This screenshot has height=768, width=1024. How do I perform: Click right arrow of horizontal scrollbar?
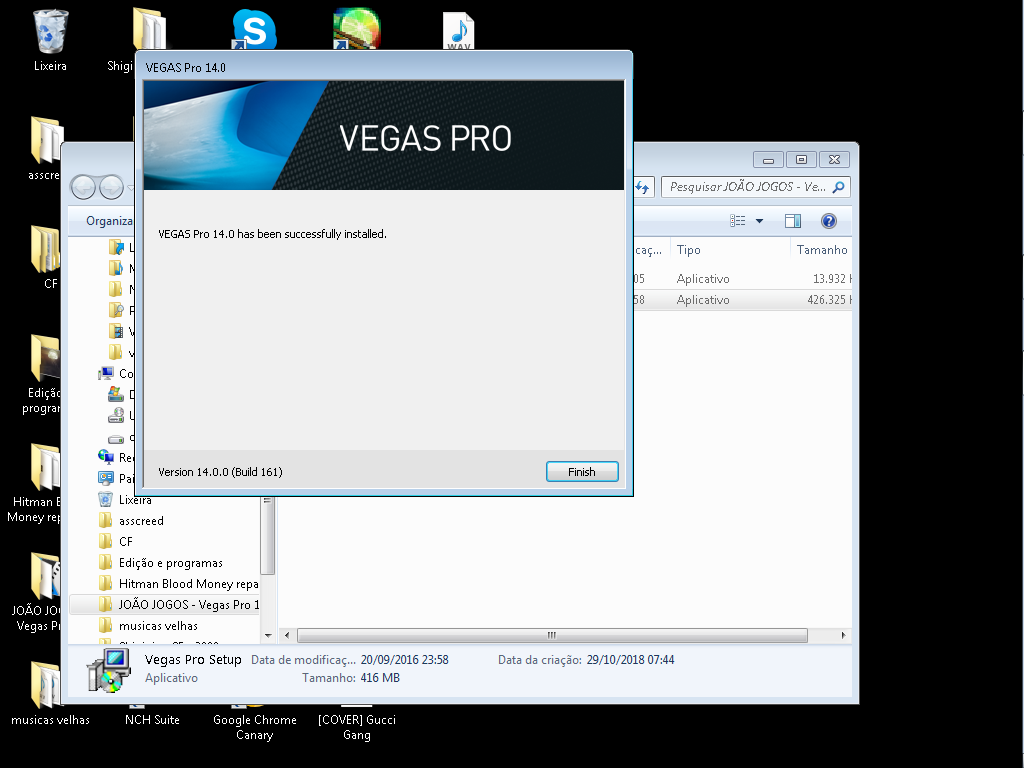pos(843,635)
